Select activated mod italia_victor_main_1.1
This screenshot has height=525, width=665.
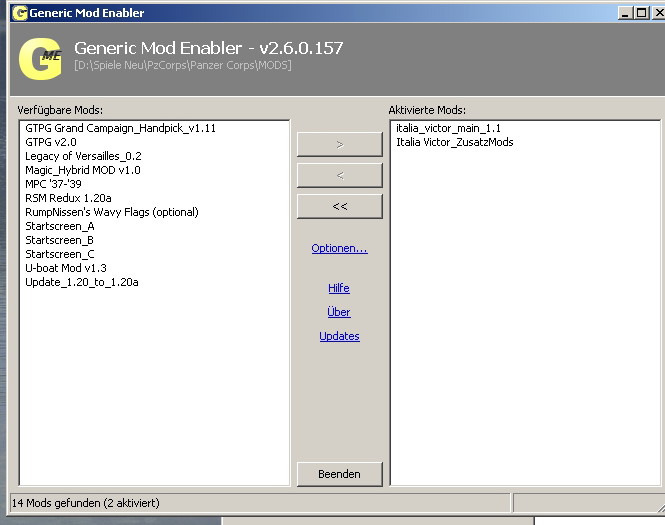pyautogui.click(x=448, y=128)
